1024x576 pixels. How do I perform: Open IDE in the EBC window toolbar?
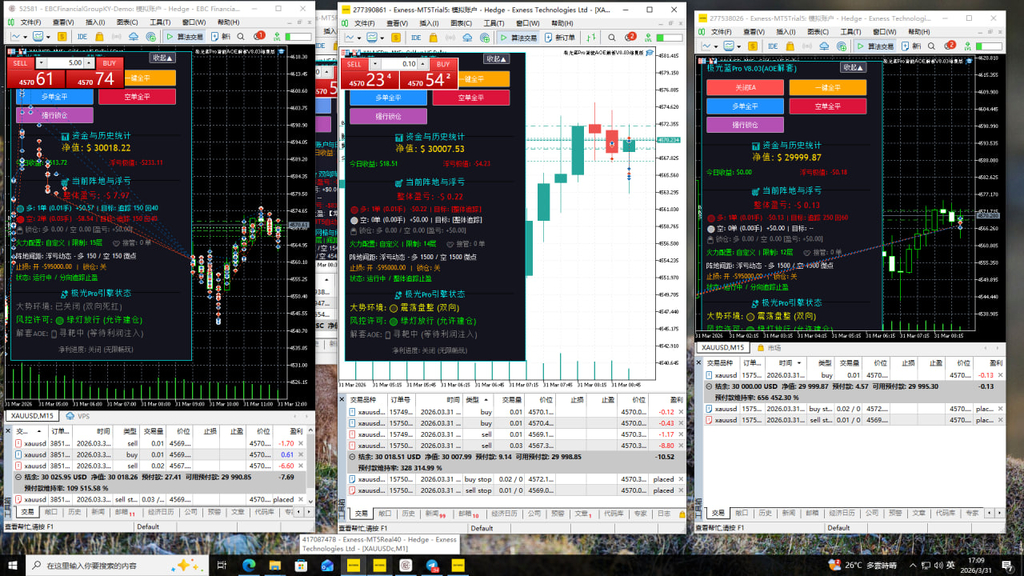tap(82, 37)
